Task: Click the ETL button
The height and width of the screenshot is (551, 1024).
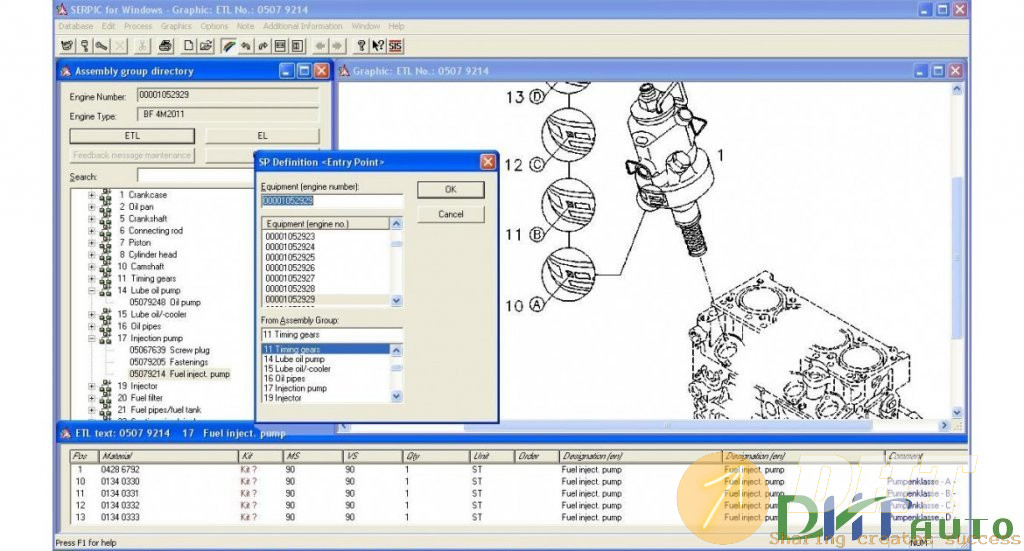Action: pos(132,136)
